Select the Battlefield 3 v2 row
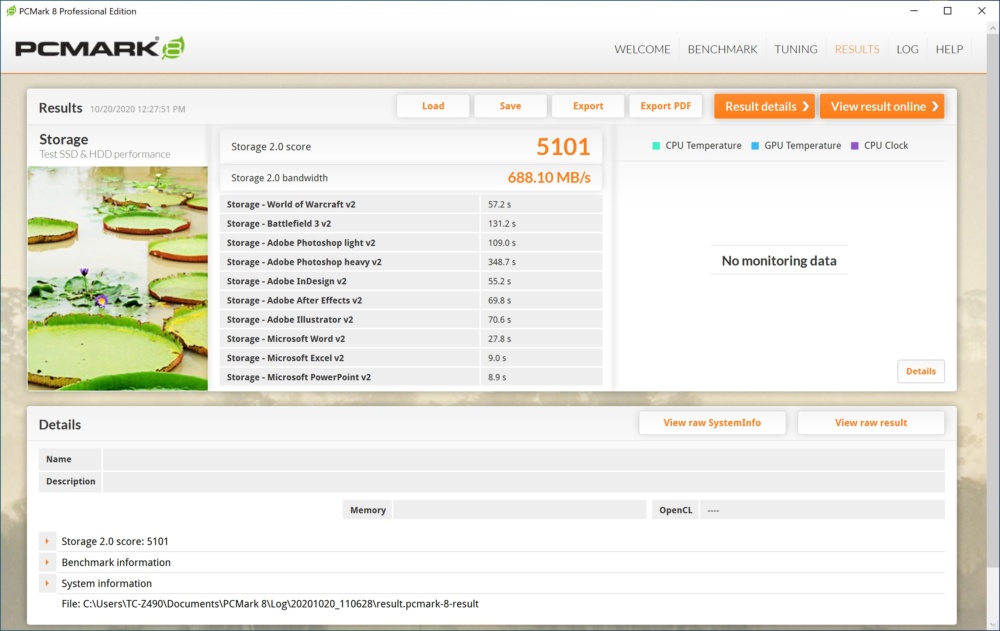 click(411, 223)
